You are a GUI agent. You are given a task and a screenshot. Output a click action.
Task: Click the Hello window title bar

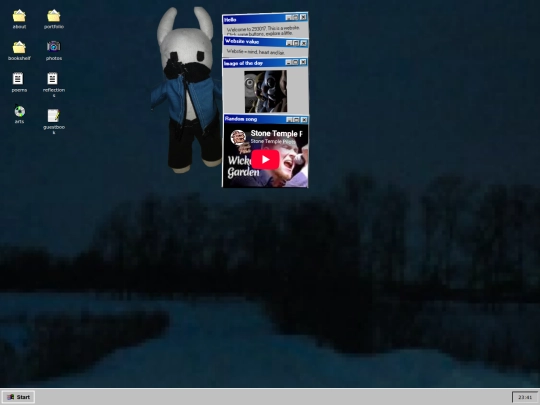coord(265,18)
